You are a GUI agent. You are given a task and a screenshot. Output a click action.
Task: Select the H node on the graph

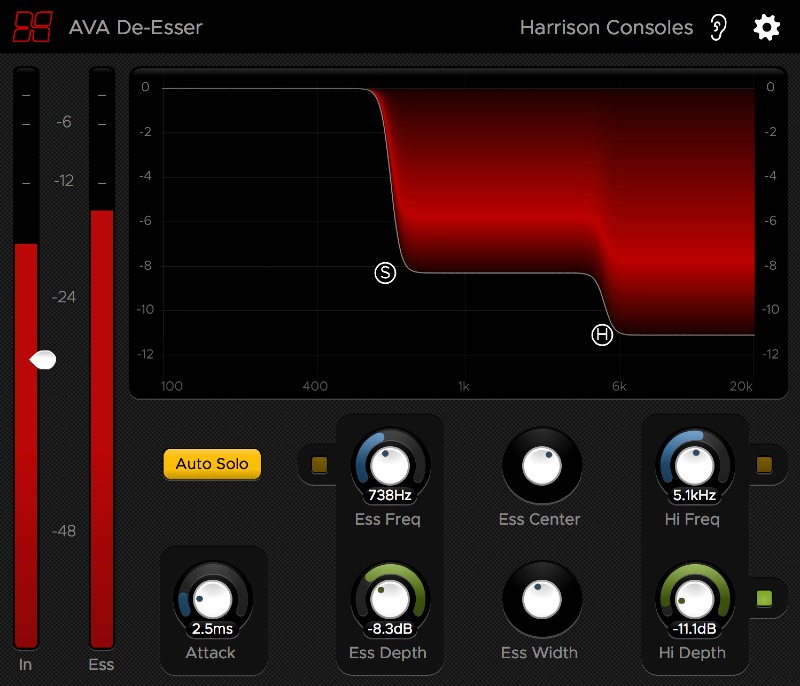coord(602,335)
